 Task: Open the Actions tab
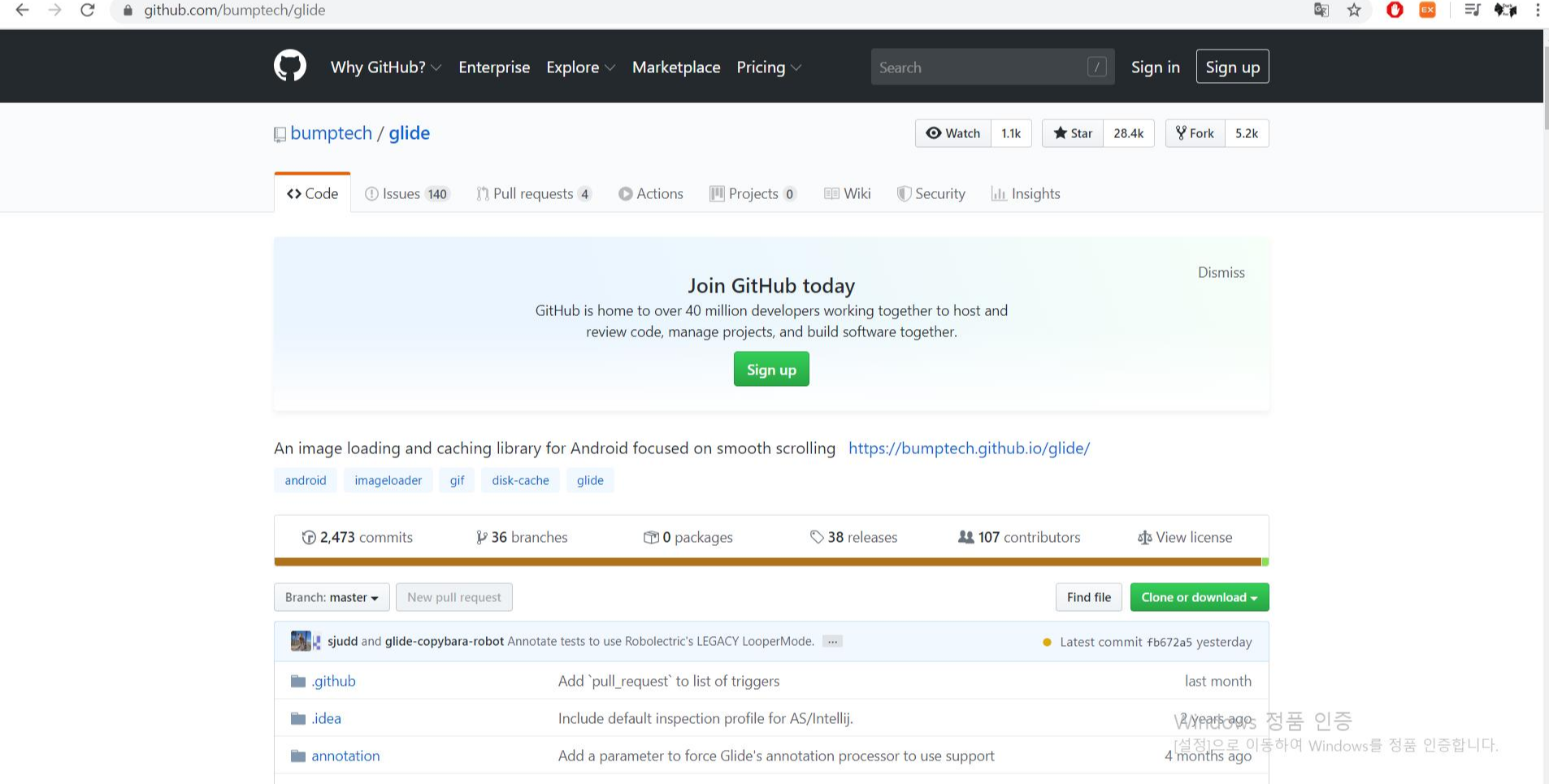[651, 193]
